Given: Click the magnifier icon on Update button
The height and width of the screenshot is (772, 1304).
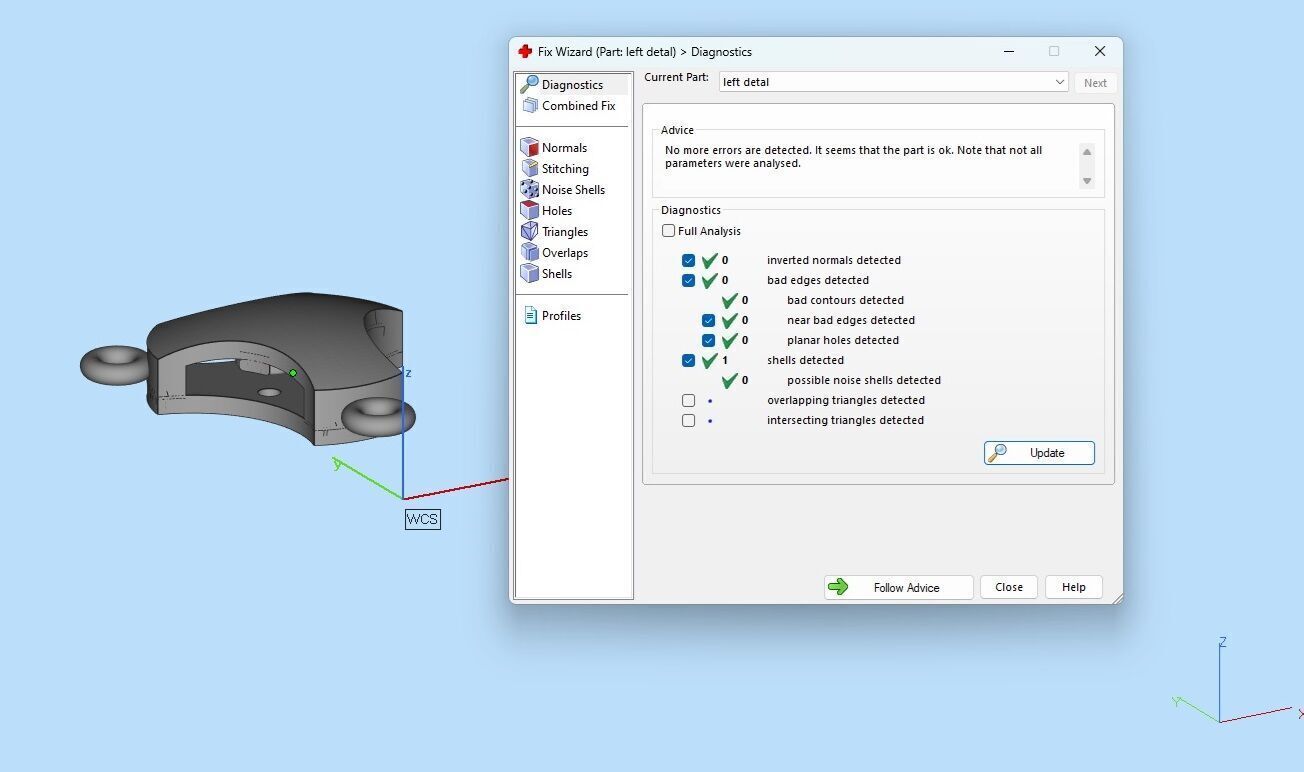Looking at the screenshot, I should (x=997, y=453).
